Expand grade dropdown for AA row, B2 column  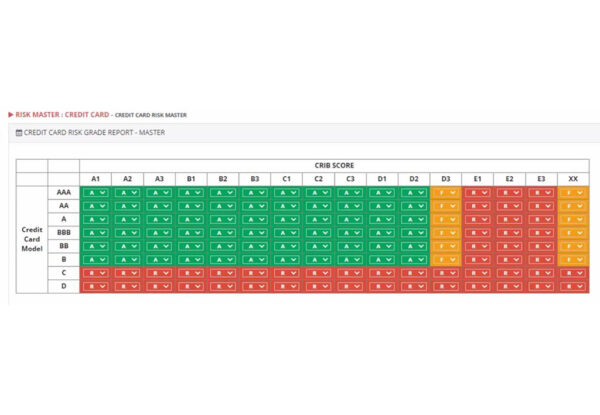[222, 206]
